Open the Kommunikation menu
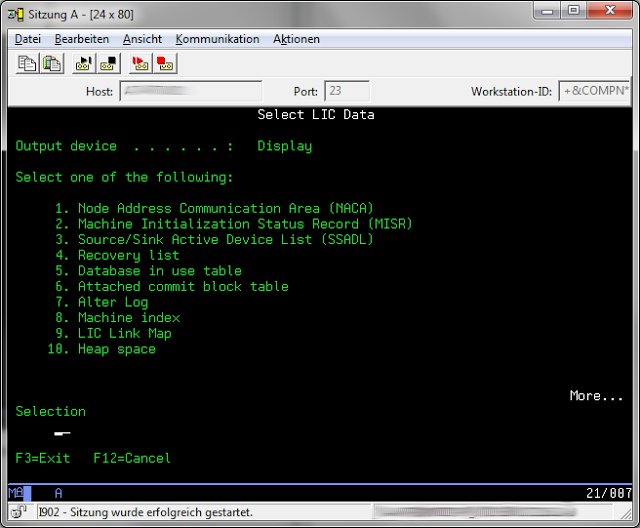This screenshot has width=640, height=528. [x=217, y=39]
